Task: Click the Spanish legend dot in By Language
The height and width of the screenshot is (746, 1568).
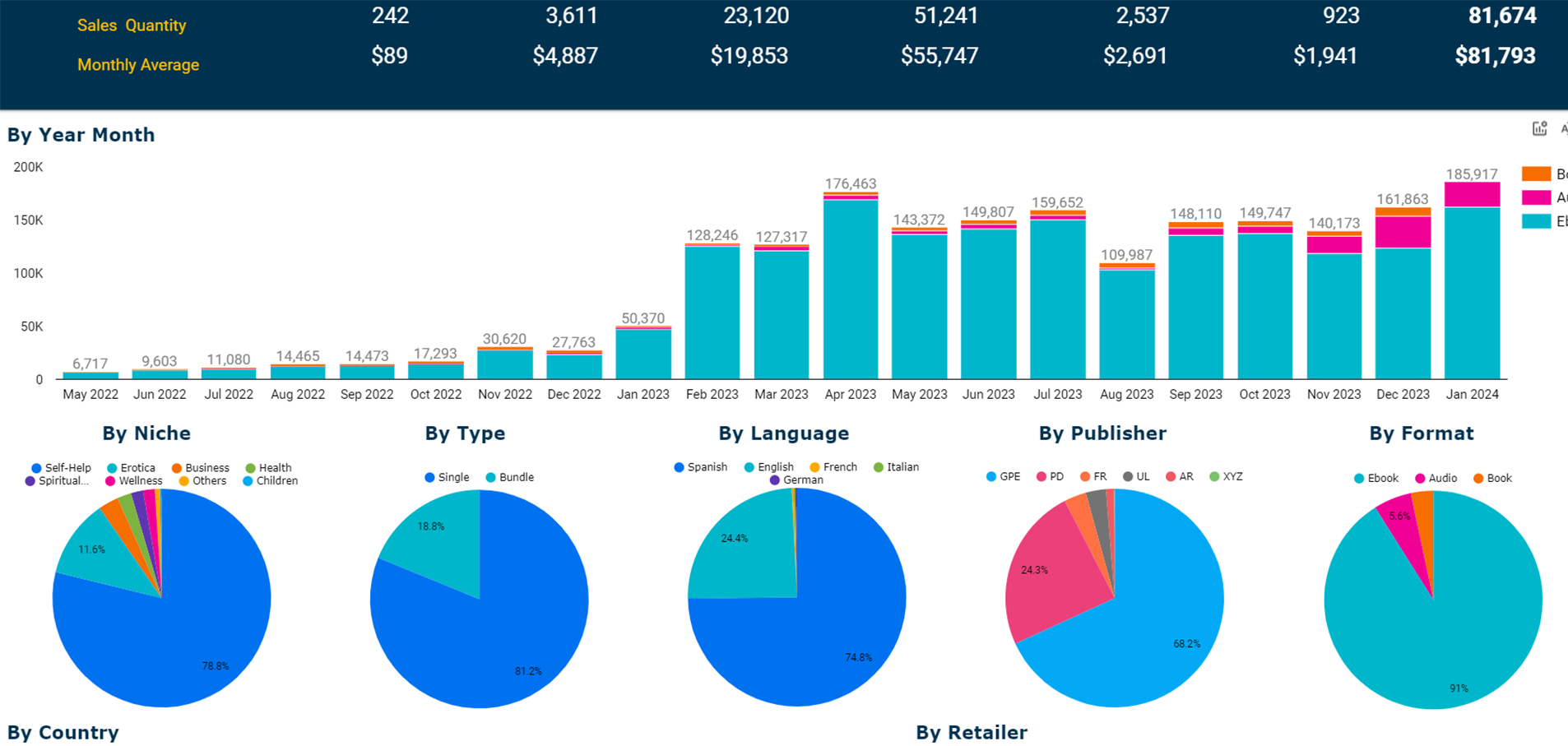Action: [679, 466]
